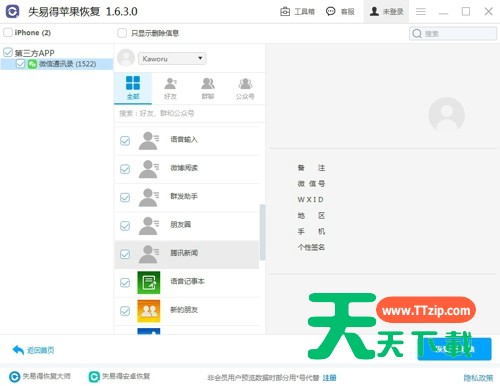500x386 pixels.
Task: Click the 失易得恢复大师 logo icon
Action: pos(14,377)
